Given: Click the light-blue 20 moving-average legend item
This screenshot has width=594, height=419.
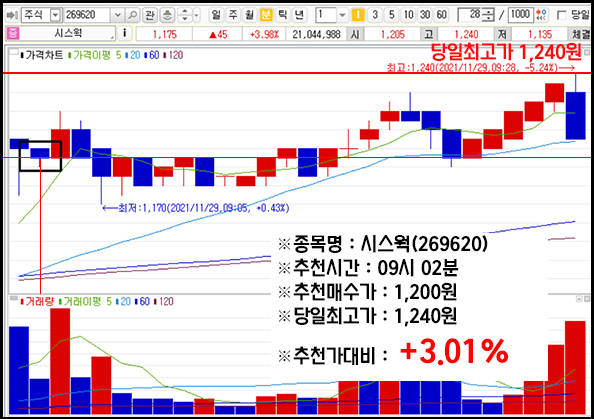Looking at the screenshot, I should pos(132,55).
